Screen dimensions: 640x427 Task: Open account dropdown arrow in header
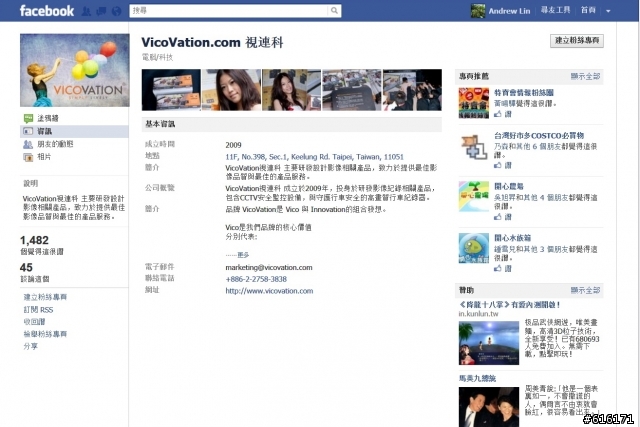click(608, 11)
